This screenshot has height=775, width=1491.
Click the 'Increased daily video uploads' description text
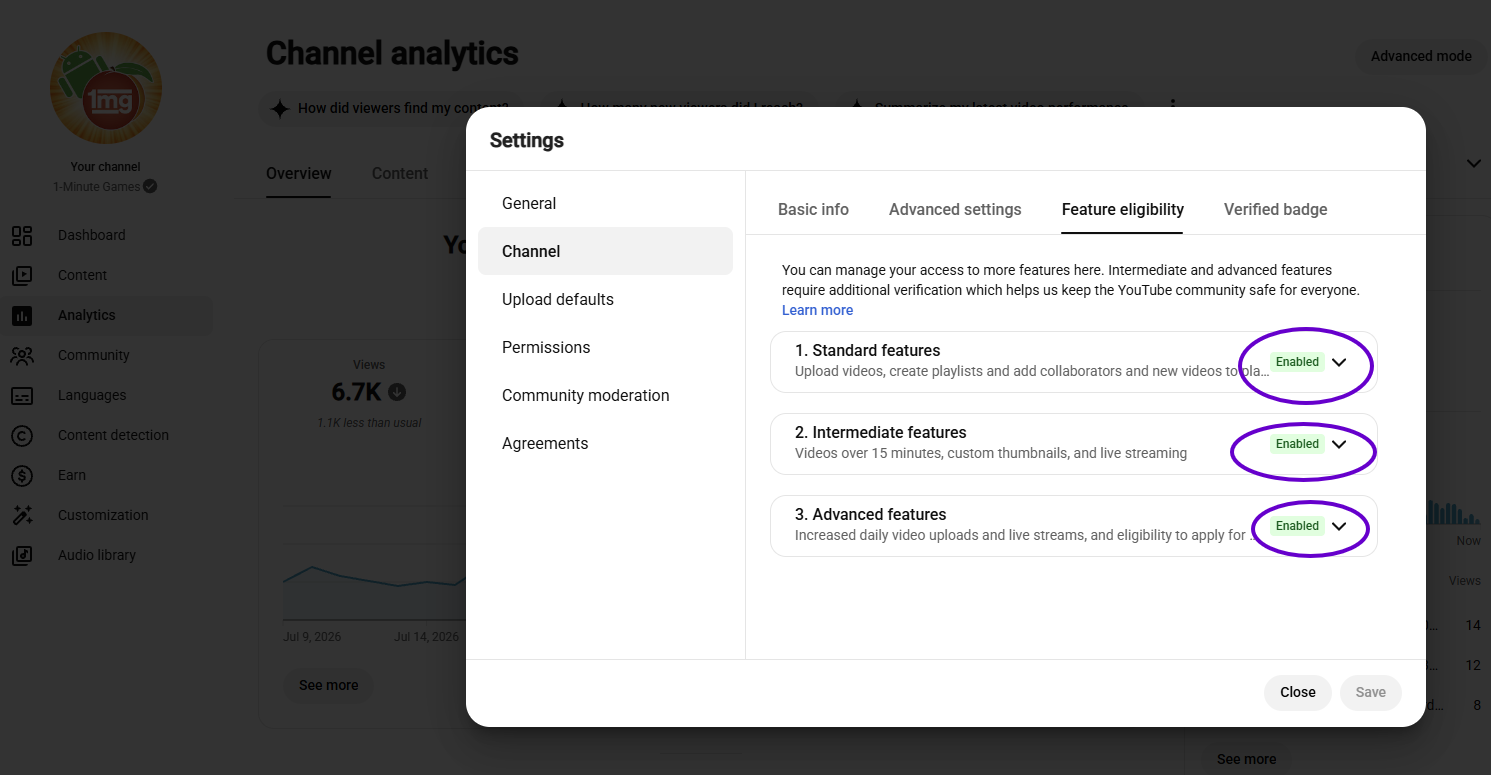click(x=1025, y=535)
